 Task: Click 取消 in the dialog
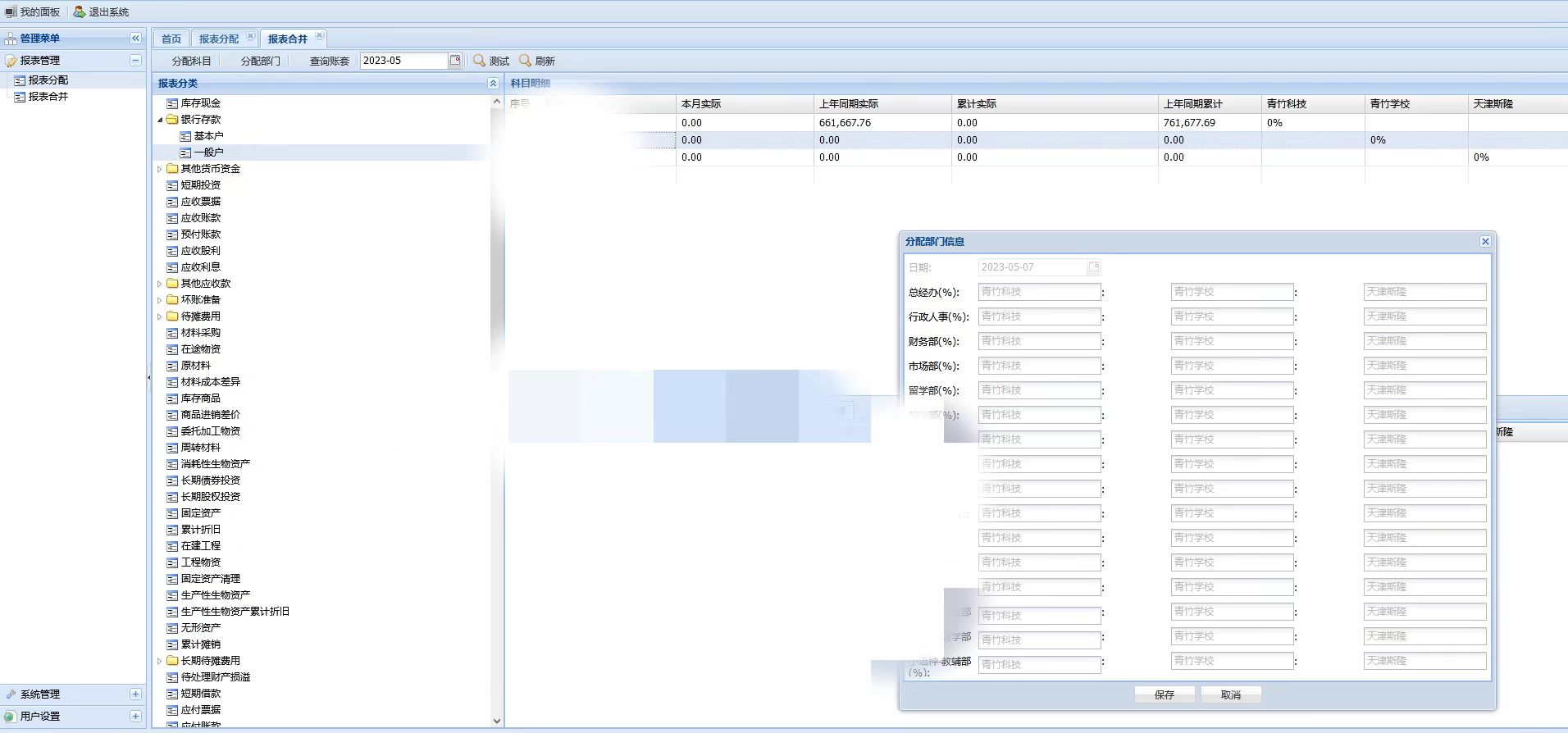pyautogui.click(x=1231, y=694)
